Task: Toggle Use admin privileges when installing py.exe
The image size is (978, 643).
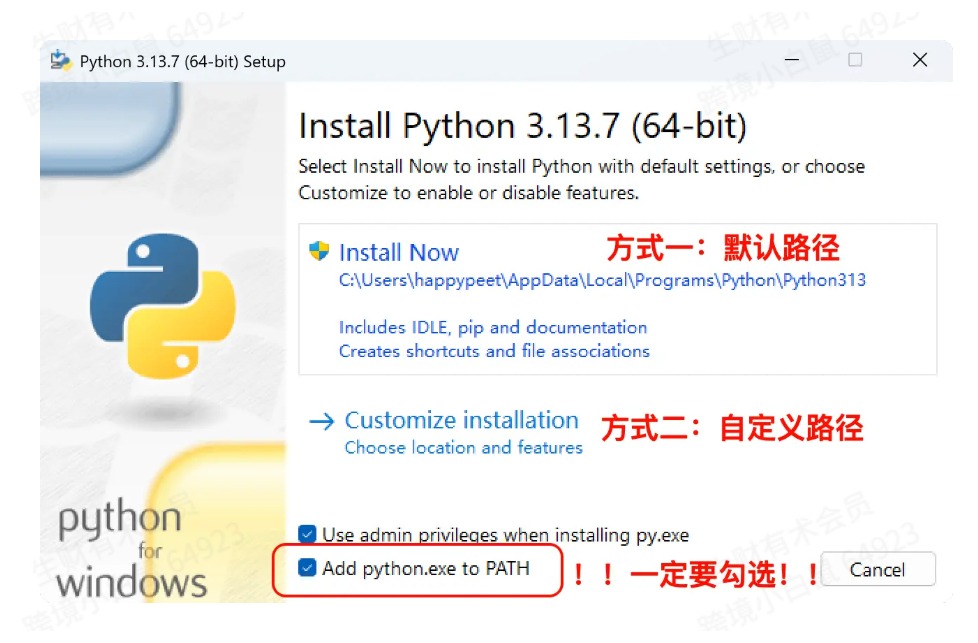Action: click(x=307, y=534)
